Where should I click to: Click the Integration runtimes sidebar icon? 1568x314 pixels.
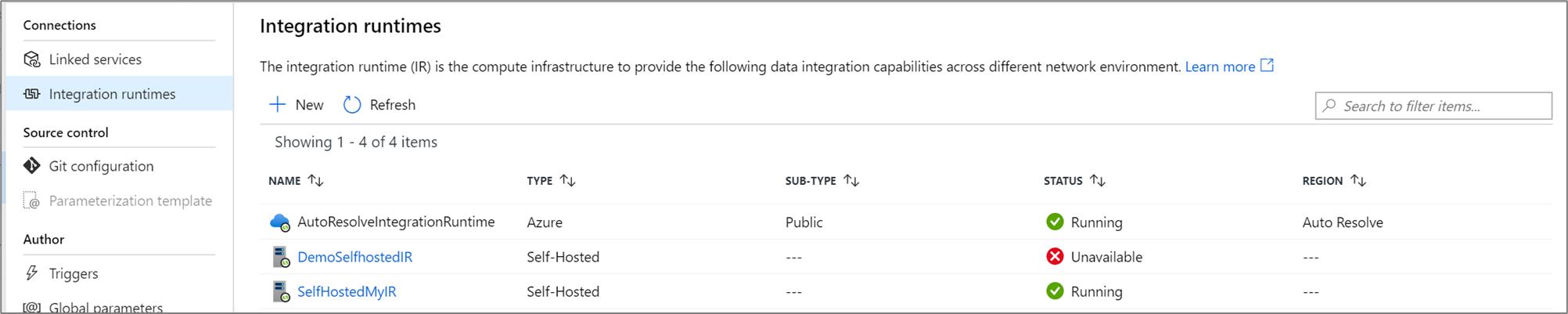point(32,94)
